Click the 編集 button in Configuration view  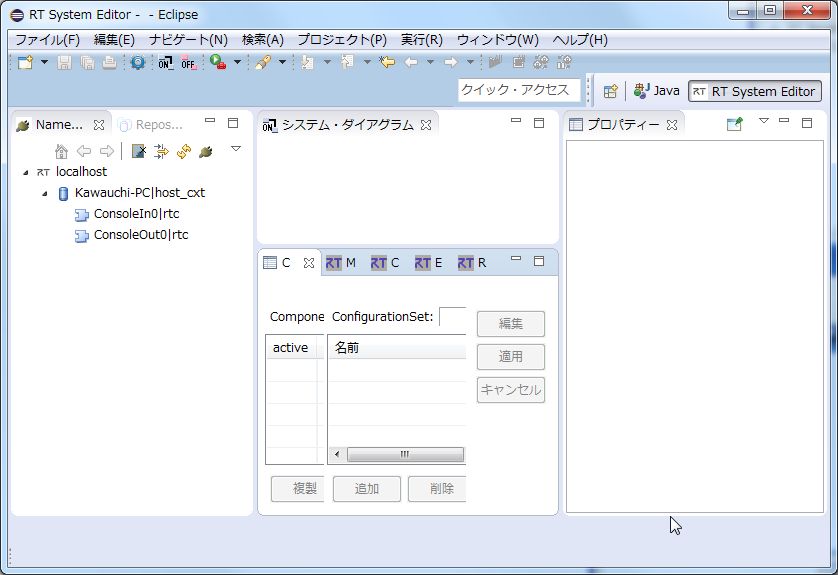coord(511,324)
